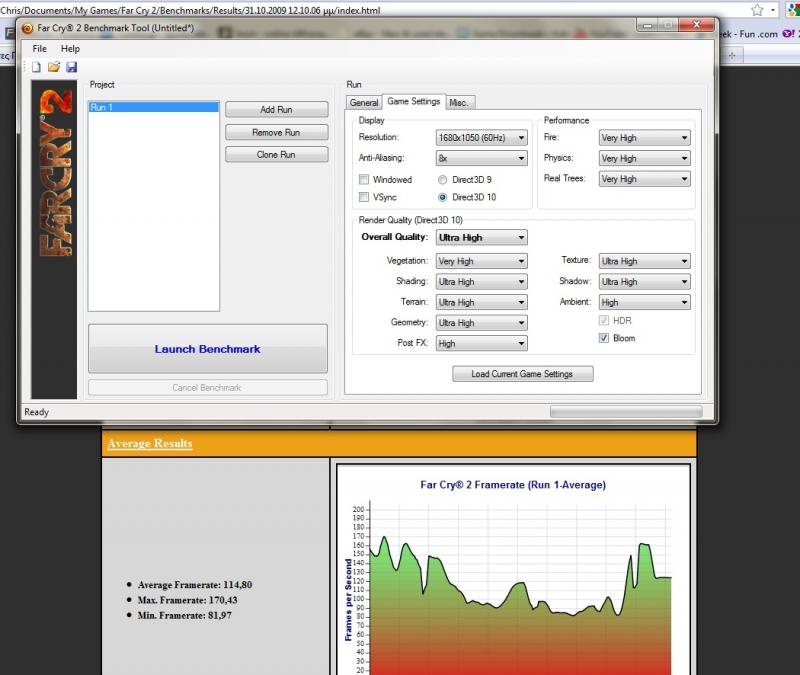The image size is (800, 675).
Task: Click the Average Framerate: 114,80 text
Action: 195,585
